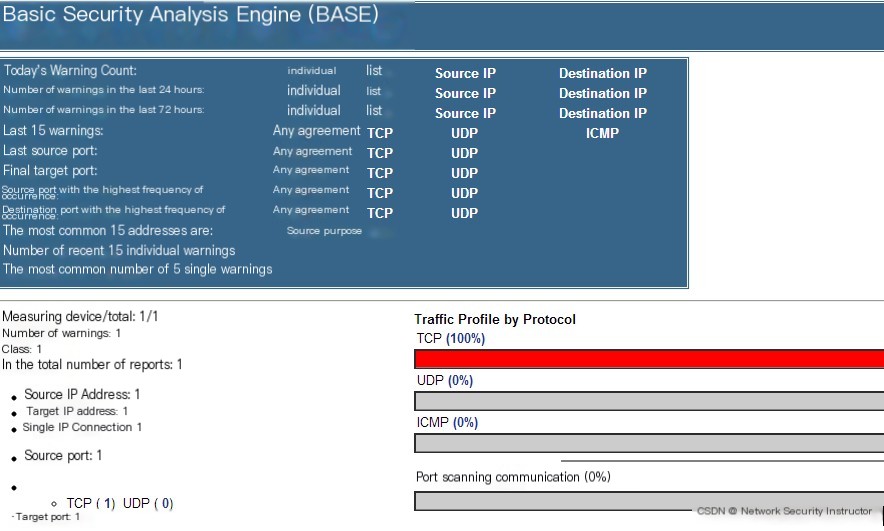
Task: Open most common number of 5 single warnings
Action: click(138, 269)
